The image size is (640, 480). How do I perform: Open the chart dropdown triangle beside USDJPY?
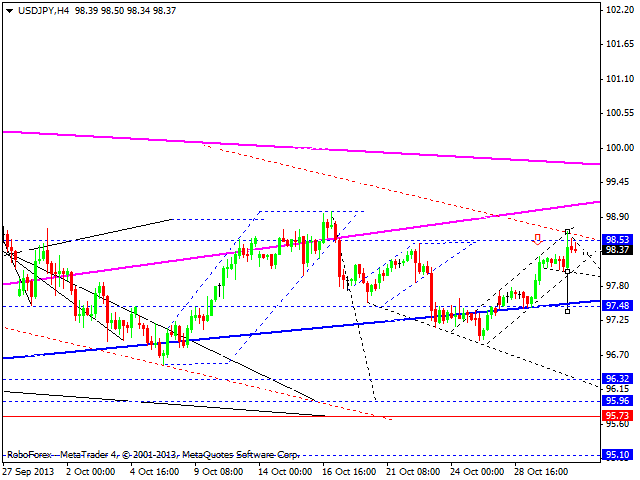click(9, 11)
